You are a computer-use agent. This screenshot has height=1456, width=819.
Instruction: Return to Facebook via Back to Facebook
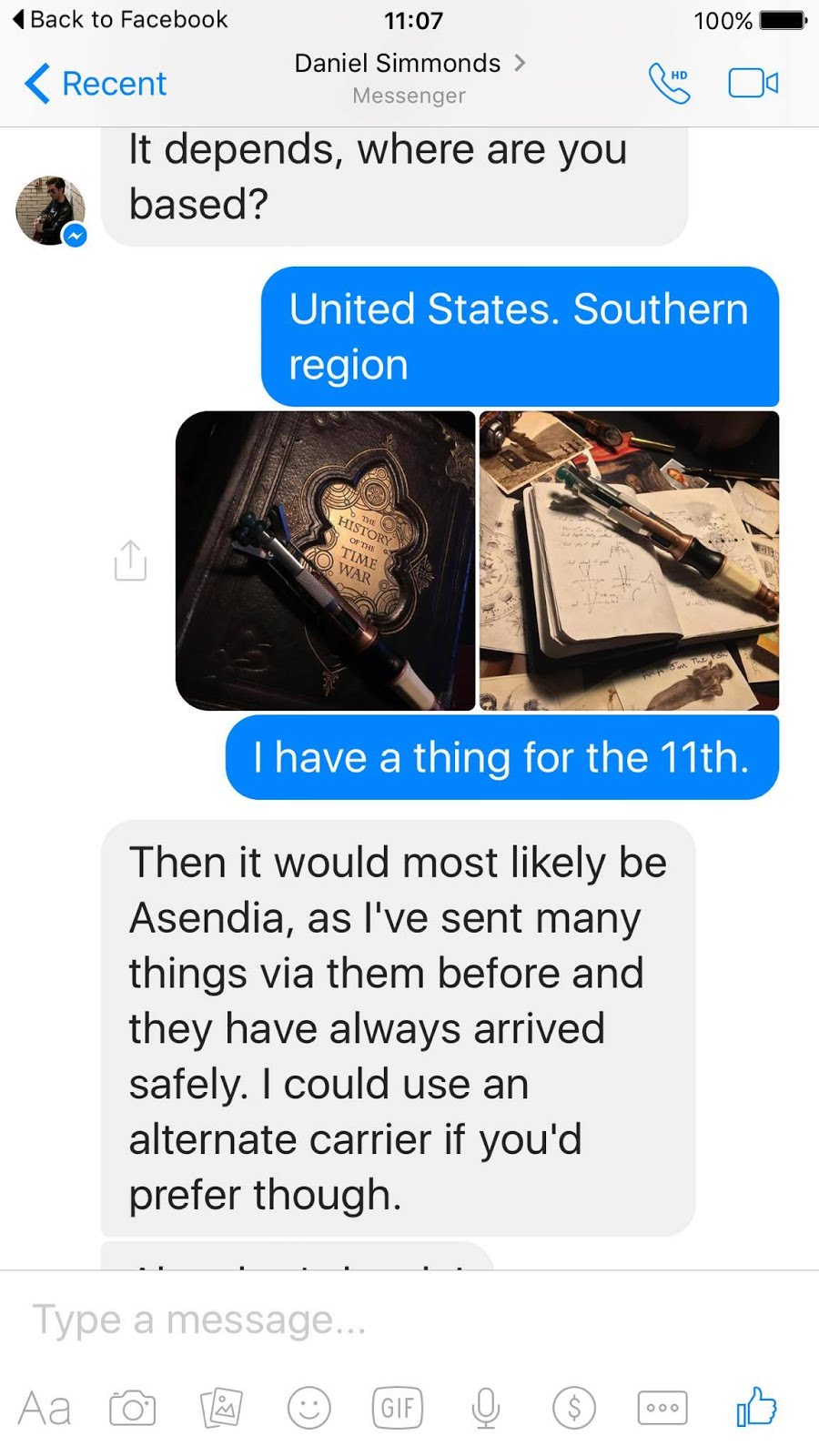(119, 19)
